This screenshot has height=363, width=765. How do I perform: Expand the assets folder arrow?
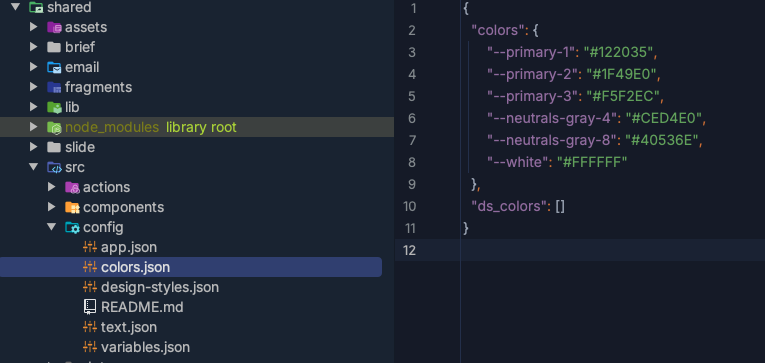tap(34, 27)
